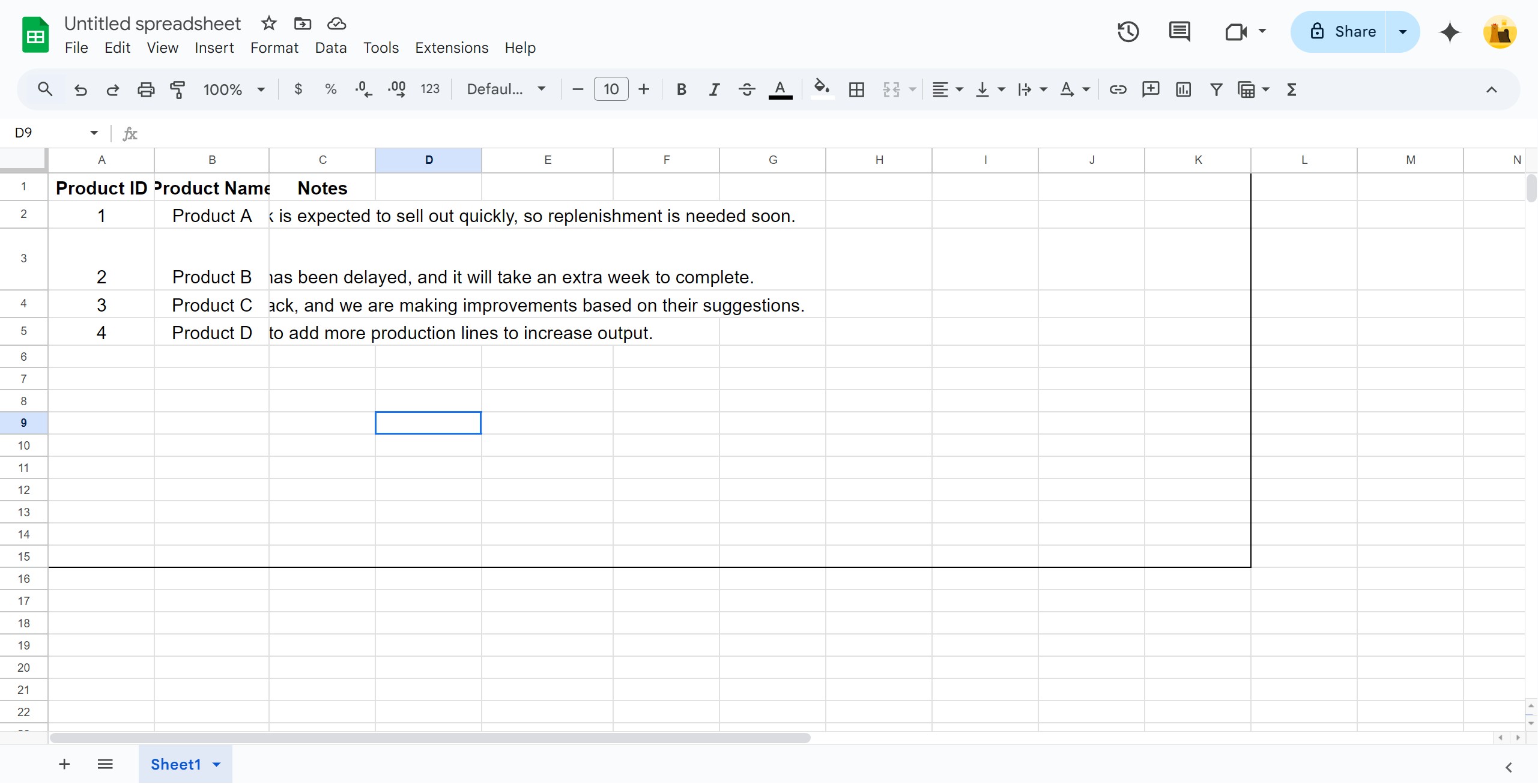Open text rotation dropdown
The width and height of the screenshot is (1538, 784).
[x=1074, y=89]
